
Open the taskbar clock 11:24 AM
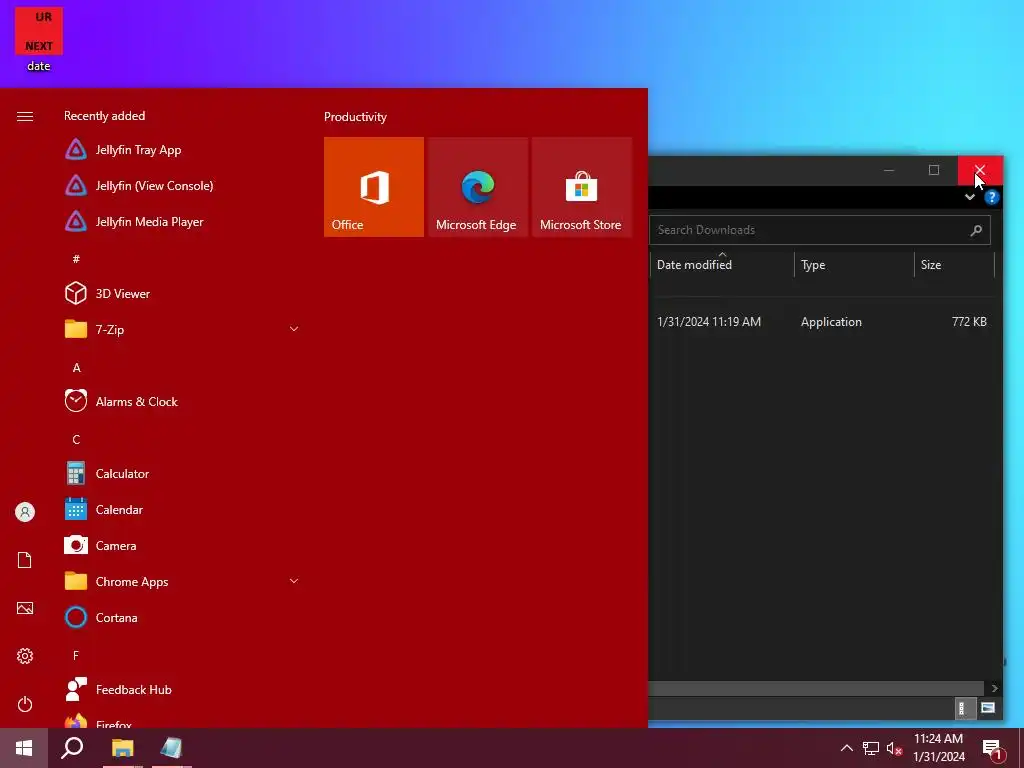[938, 748]
